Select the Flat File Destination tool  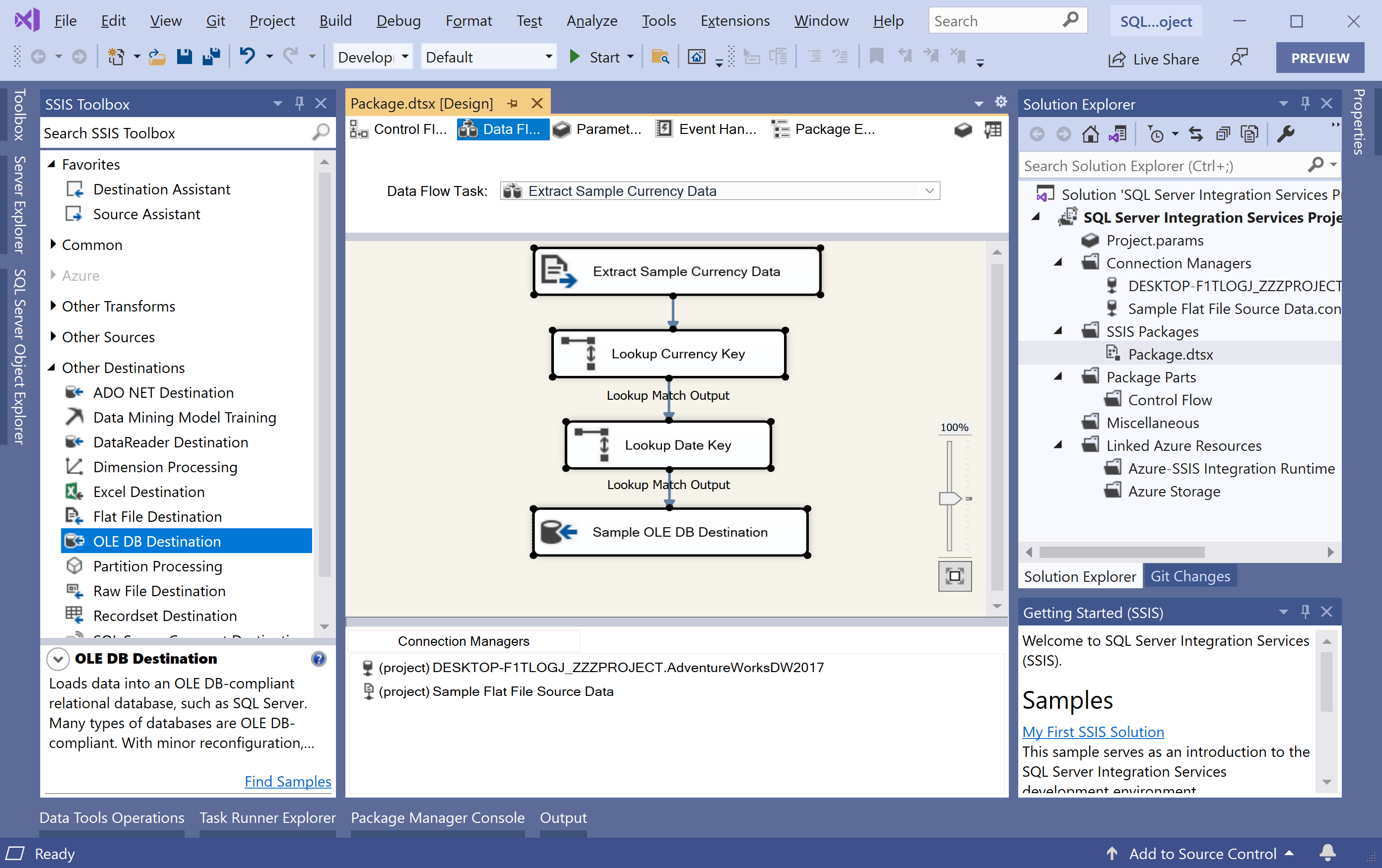click(x=157, y=515)
